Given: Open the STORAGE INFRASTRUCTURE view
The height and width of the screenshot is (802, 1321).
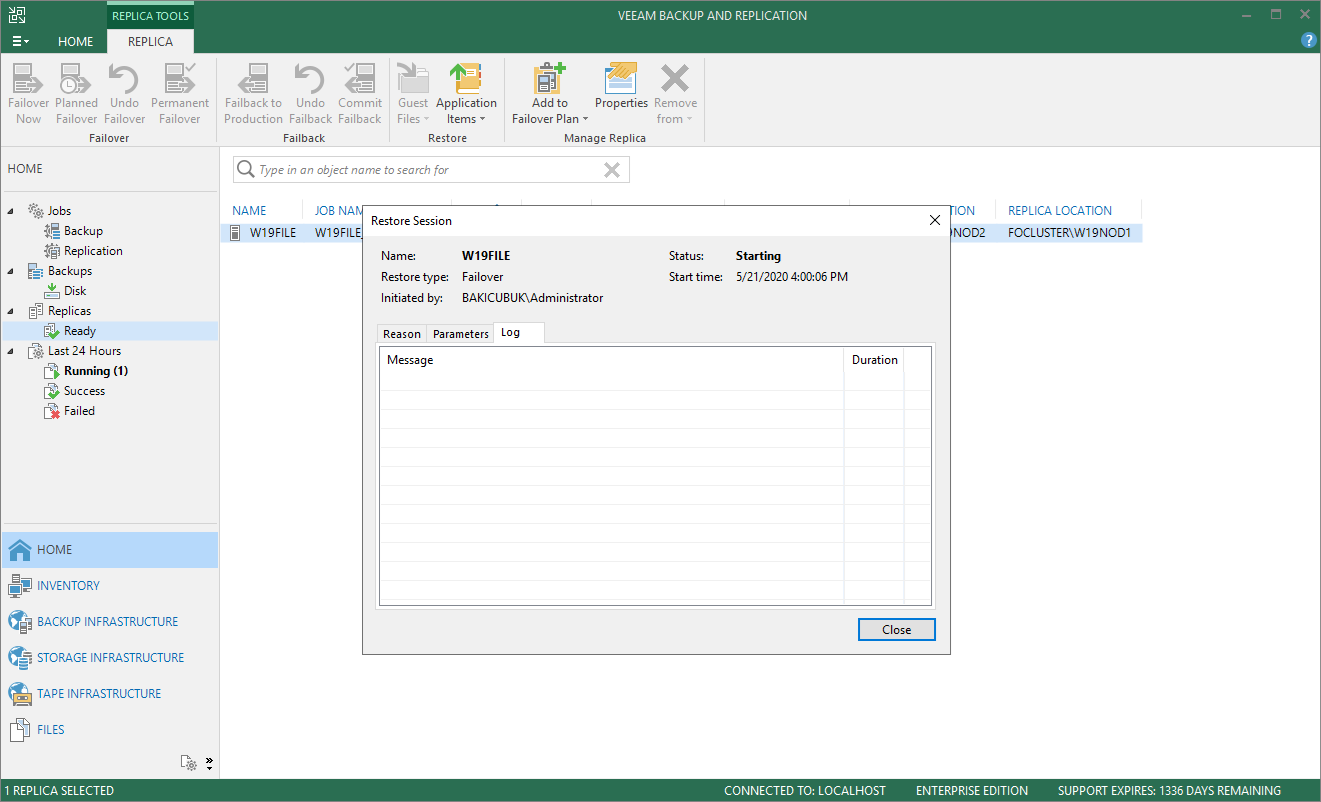Looking at the screenshot, I should (x=109, y=658).
